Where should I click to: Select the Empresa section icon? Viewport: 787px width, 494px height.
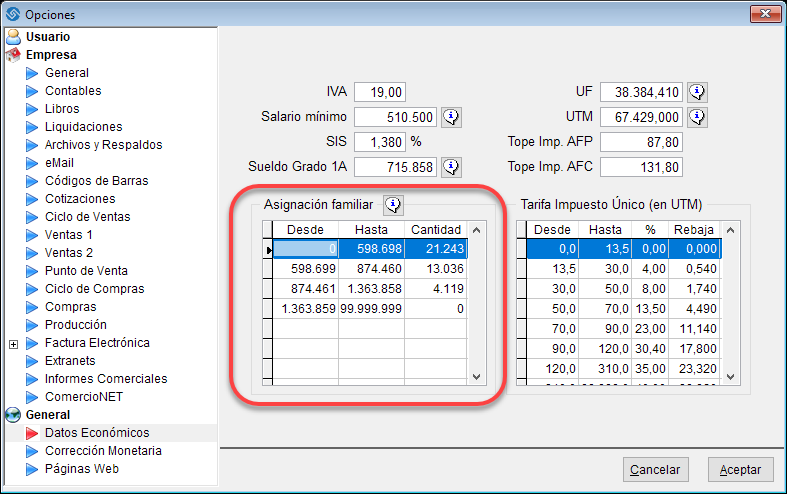(13, 55)
